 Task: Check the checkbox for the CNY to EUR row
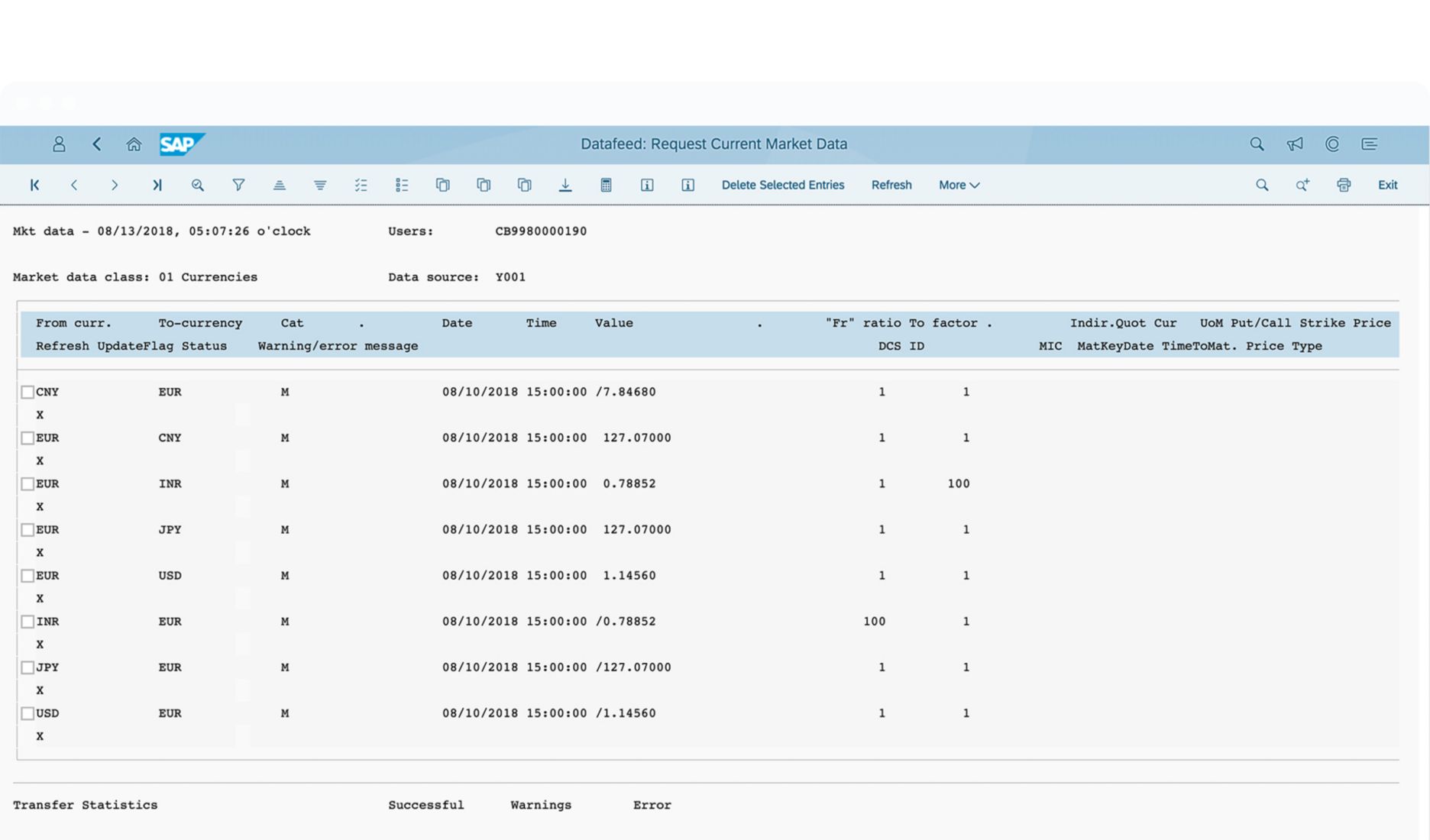click(27, 392)
